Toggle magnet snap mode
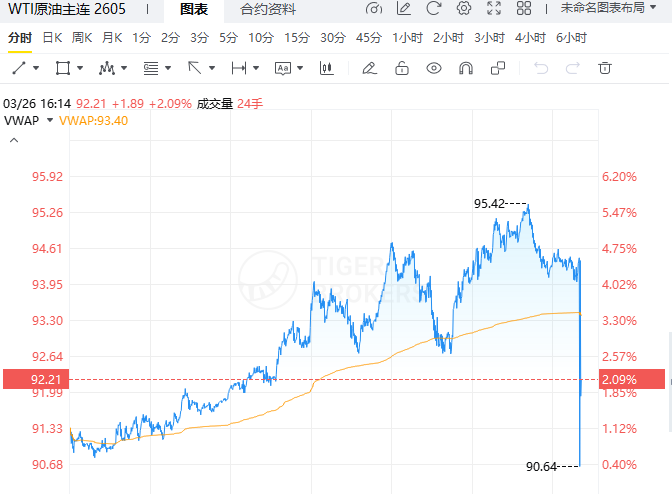 click(465, 69)
